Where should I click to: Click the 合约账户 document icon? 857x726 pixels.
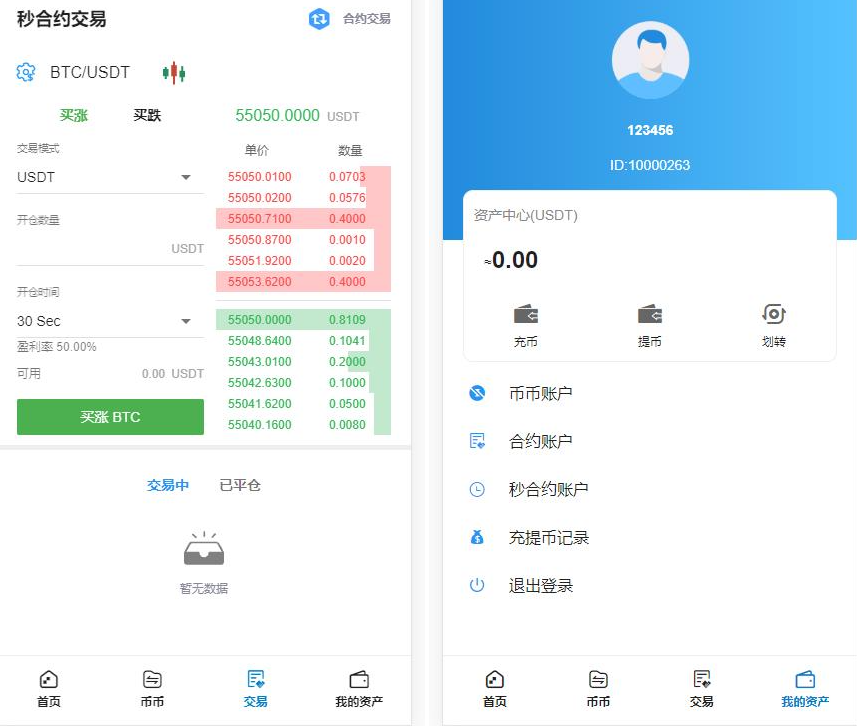click(x=477, y=441)
